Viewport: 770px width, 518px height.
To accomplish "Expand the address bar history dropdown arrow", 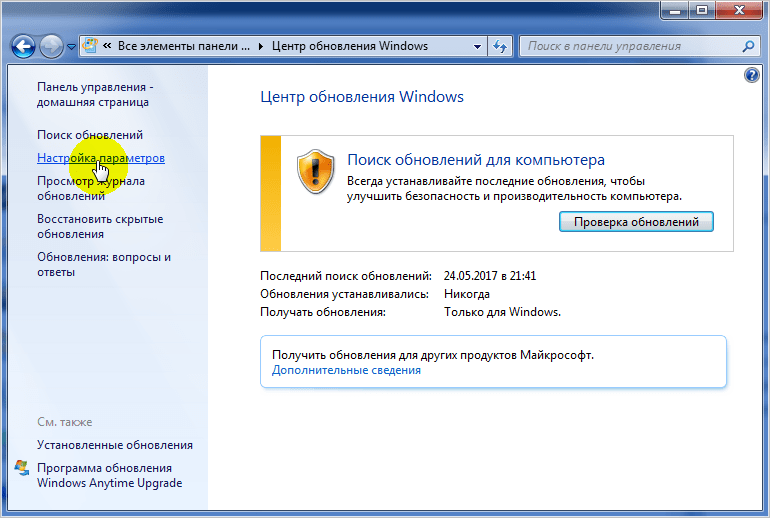I will click(x=477, y=47).
